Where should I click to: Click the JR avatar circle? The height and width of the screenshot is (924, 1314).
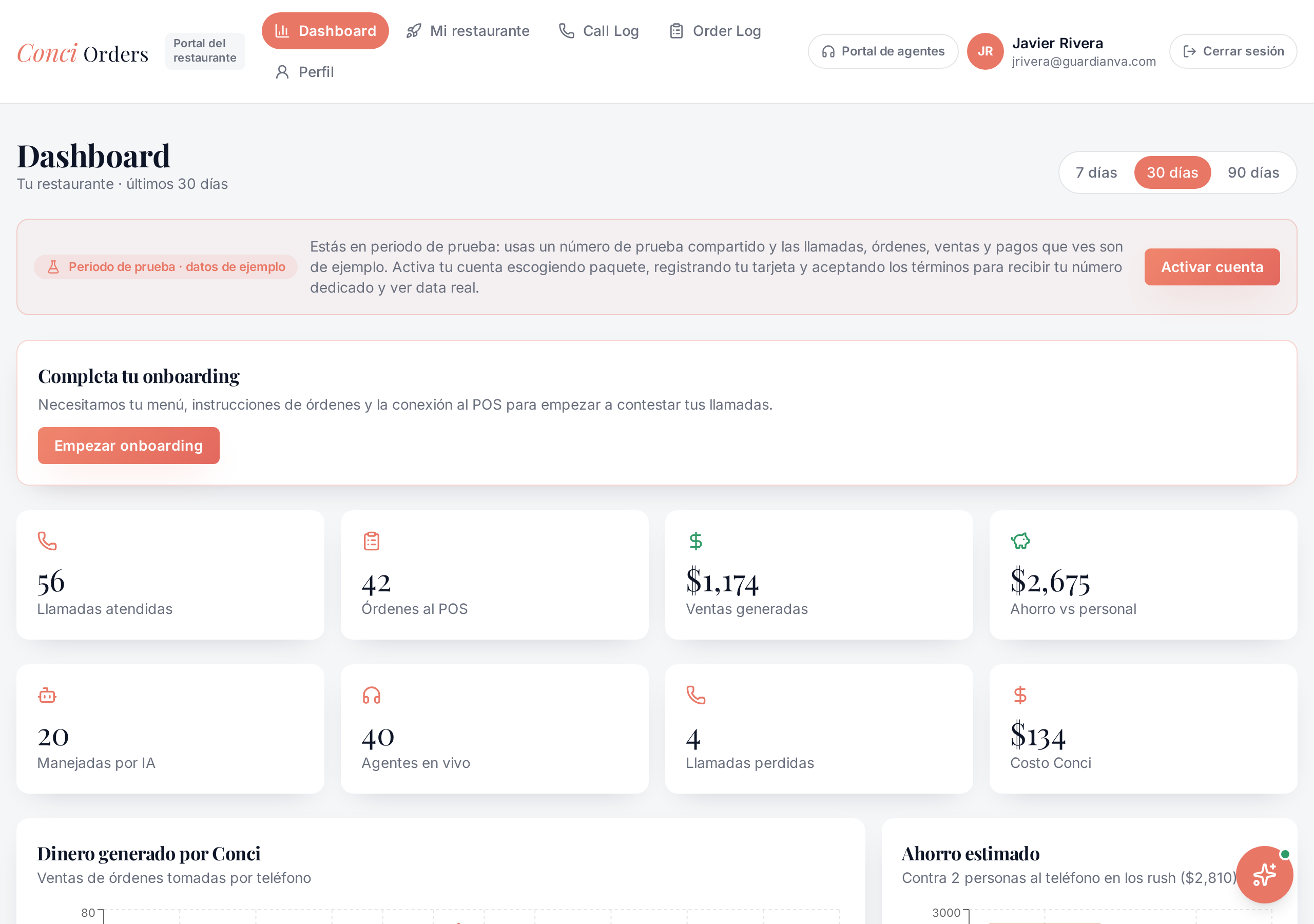985,51
